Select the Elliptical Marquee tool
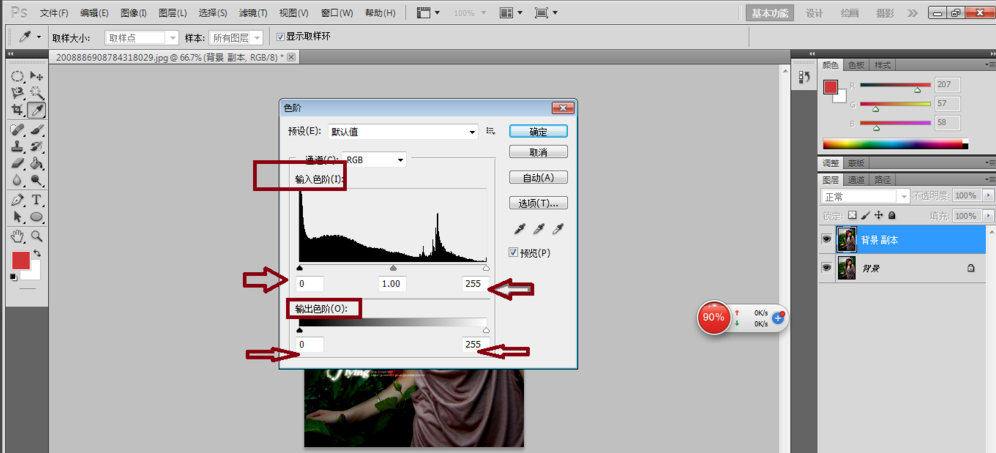Screen dimensions: 996x453 (x=18, y=76)
